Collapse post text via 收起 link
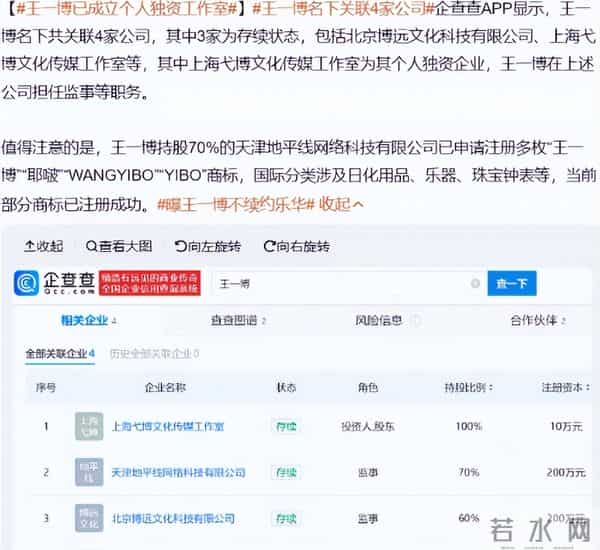This screenshot has width=600, height=550. [341, 205]
